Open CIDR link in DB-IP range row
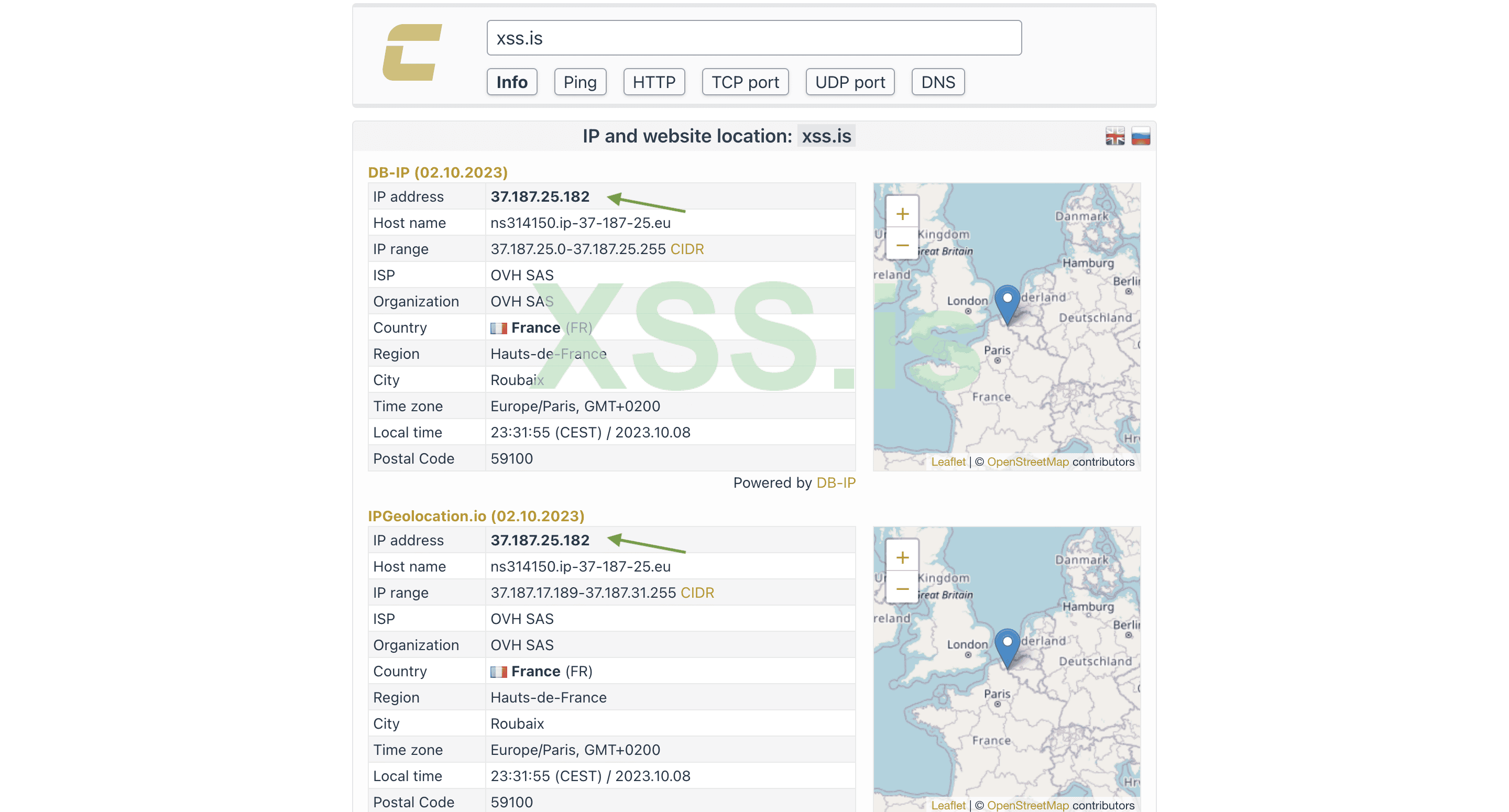Viewport: 1509px width, 812px height. pos(686,249)
